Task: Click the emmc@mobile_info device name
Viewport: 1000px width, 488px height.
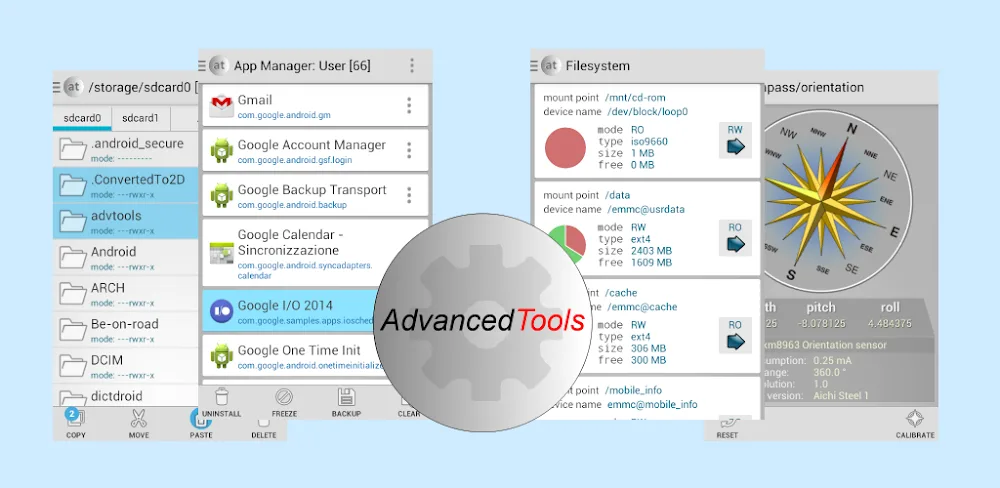Action: click(652, 404)
